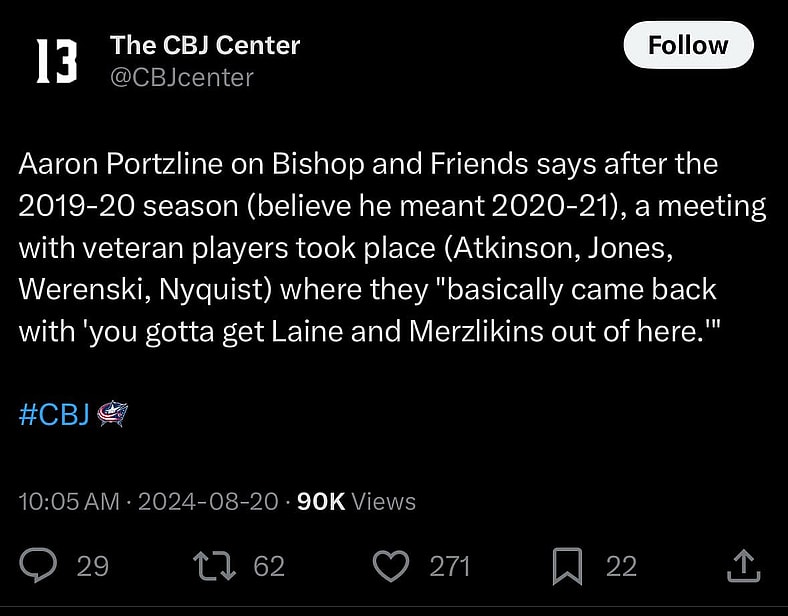
Task: Bookmark this tweet using the bookmark icon
Action: tap(567, 567)
